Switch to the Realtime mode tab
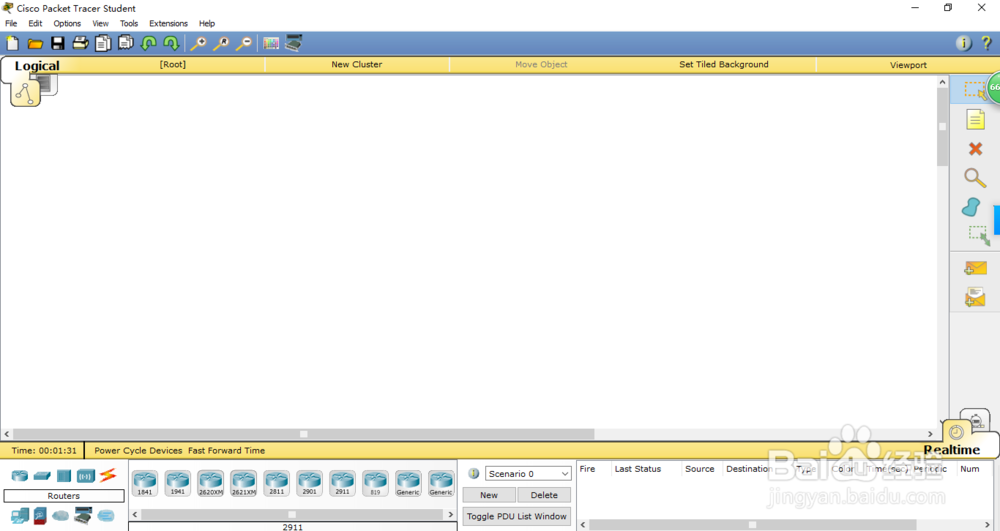The height and width of the screenshot is (531, 1000). point(952,449)
